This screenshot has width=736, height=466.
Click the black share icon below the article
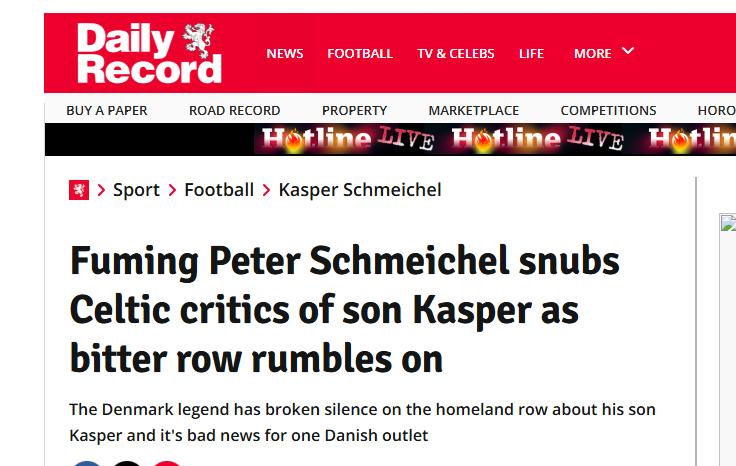coord(127,463)
